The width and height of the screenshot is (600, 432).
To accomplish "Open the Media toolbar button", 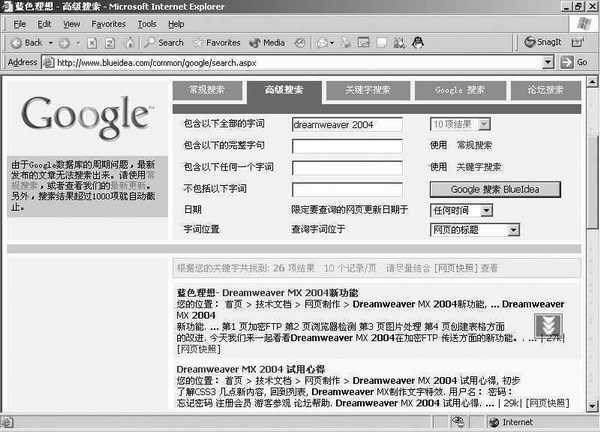I will coord(267,43).
